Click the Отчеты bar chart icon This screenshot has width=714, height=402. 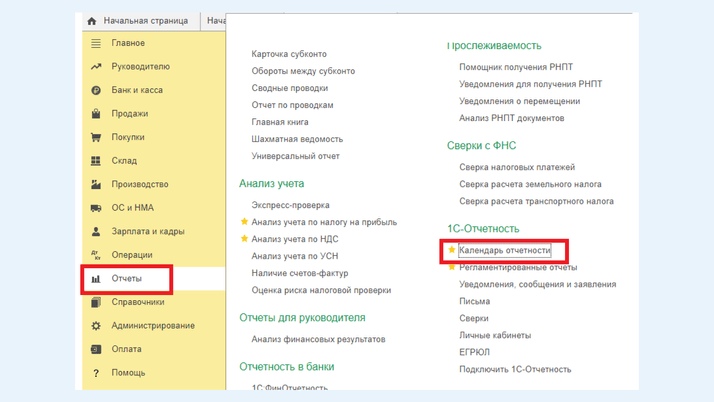[96, 279]
